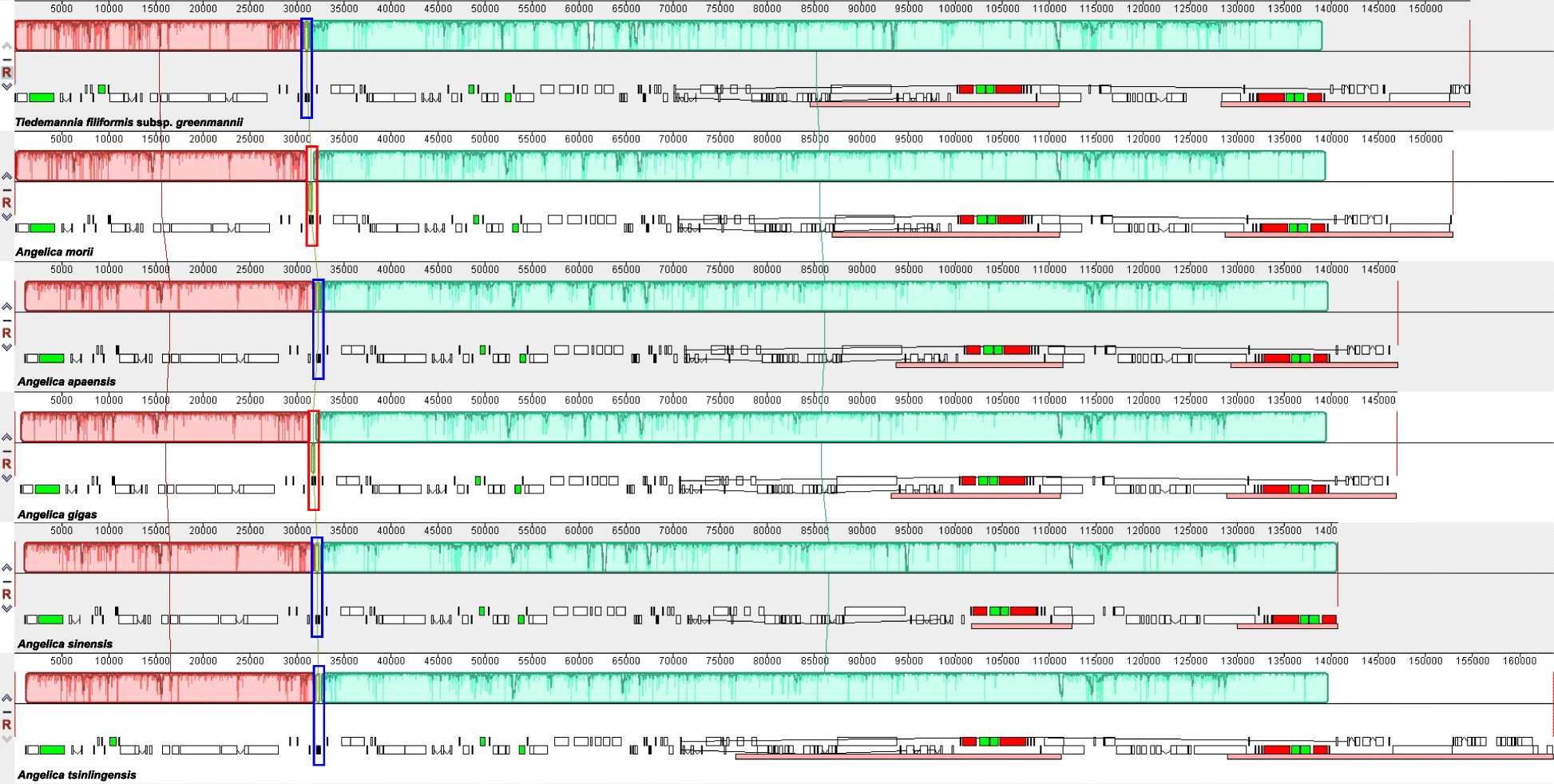Move Angelica tsinlingensis genome down
Viewport: 1554px width, 784px height.
(x=6, y=738)
